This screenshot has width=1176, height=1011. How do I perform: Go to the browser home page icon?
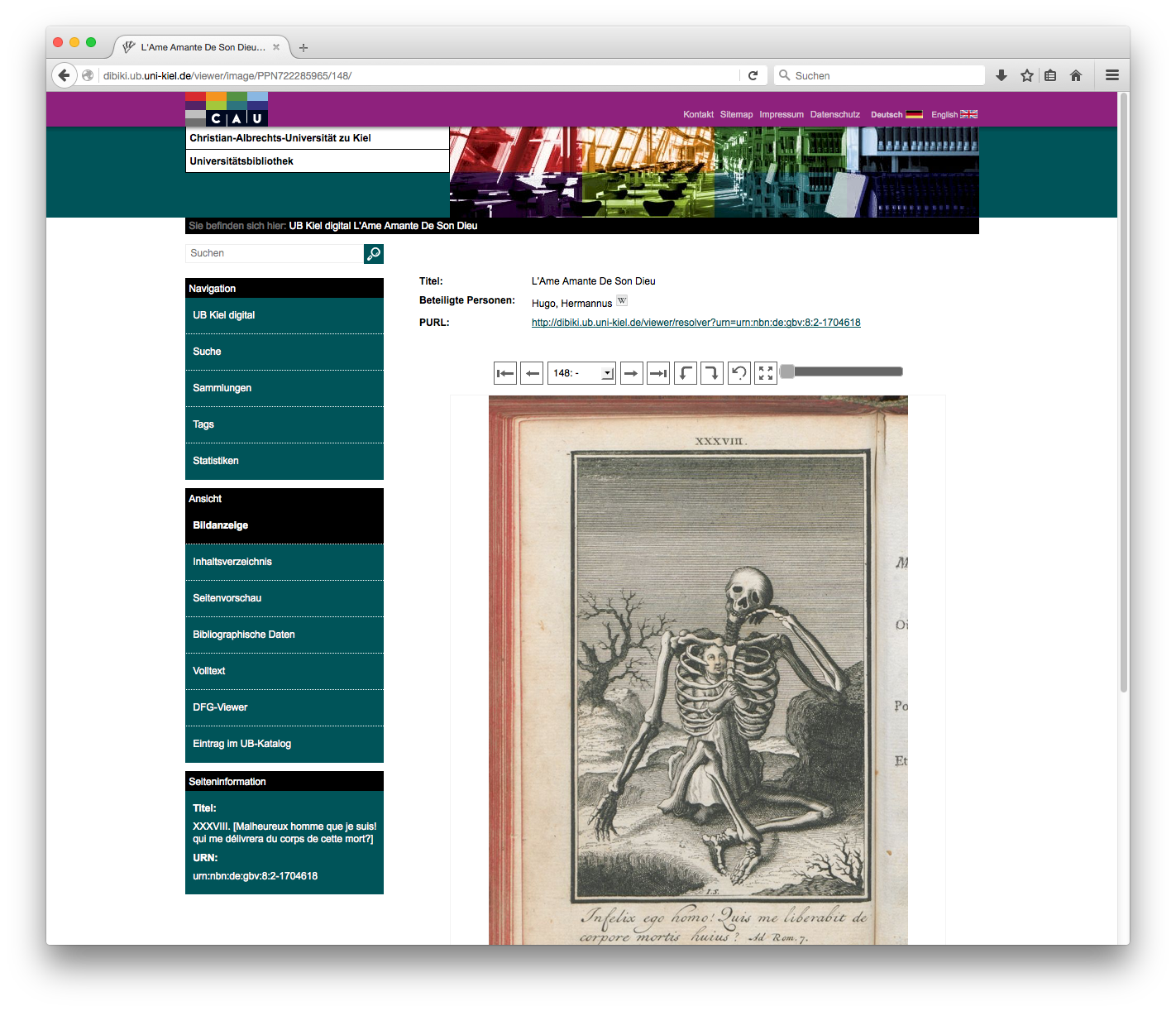(x=1076, y=75)
